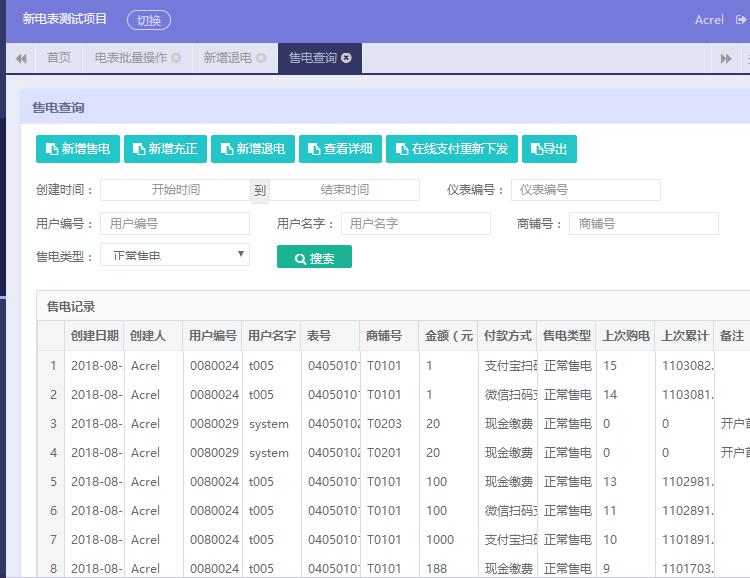Click the 用户编号 input field
Screen dimensions: 750x578
coord(175,223)
